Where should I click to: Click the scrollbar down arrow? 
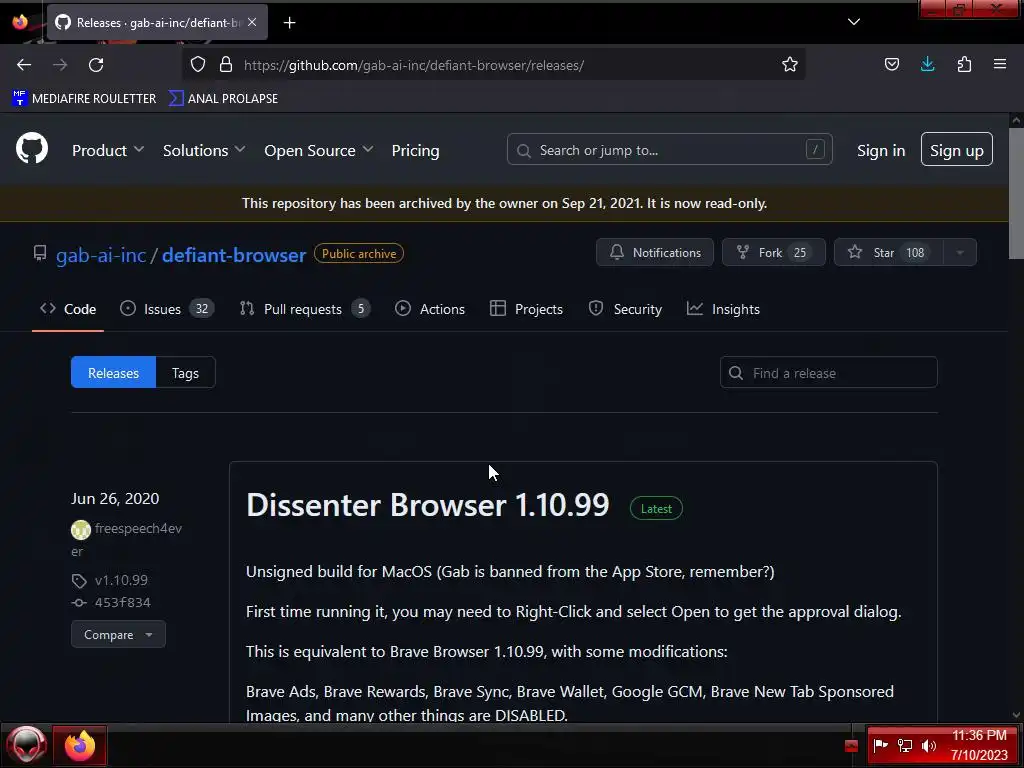[1016, 715]
